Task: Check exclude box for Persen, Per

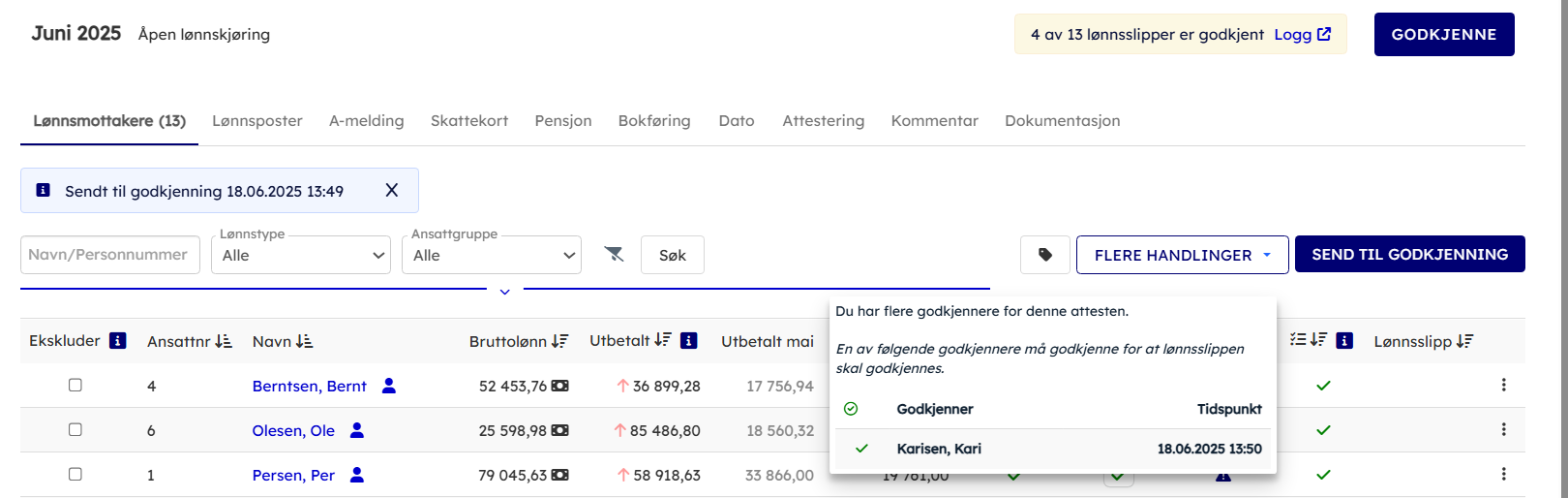Action: click(75, 475)
